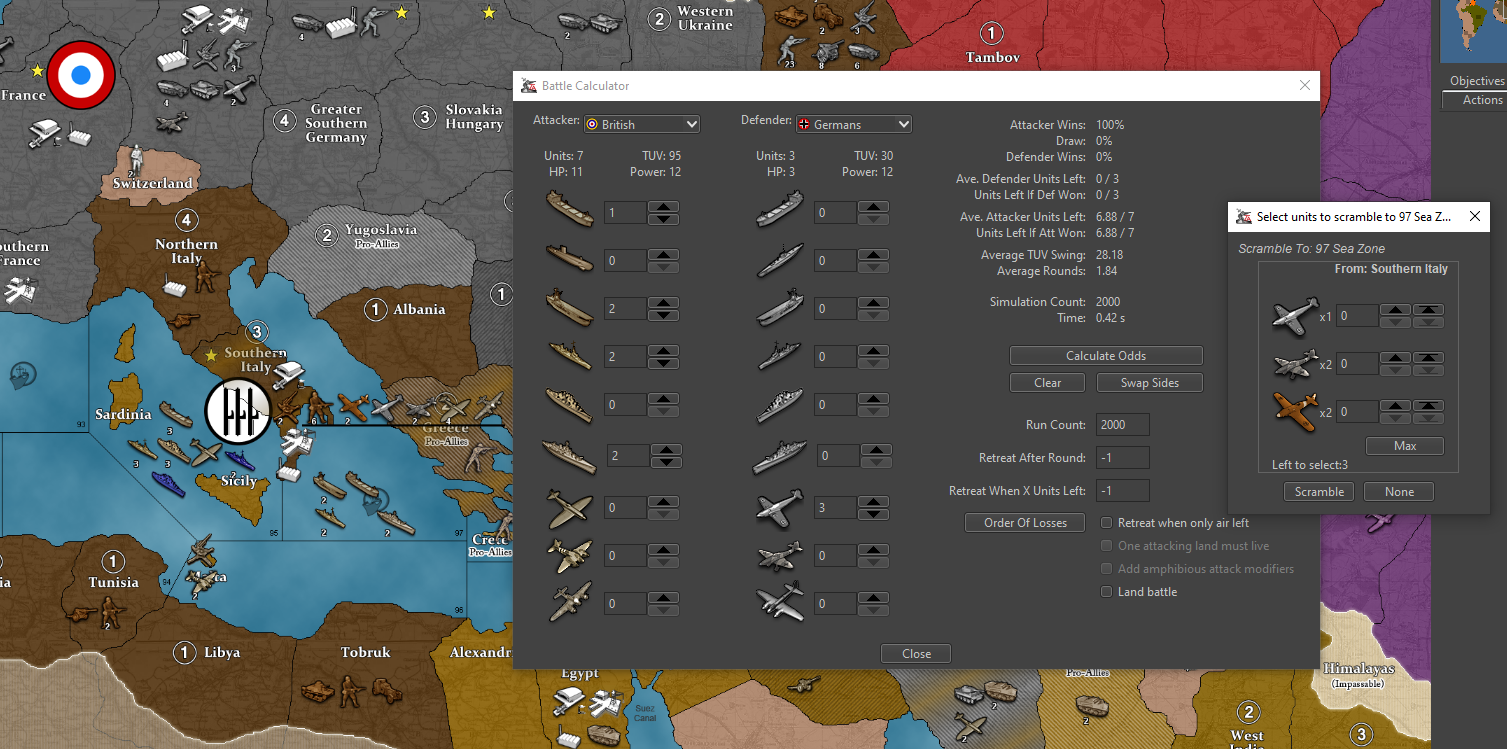Image resolution: width=1507 pixels, height=749 pixels.
Task: Click the British aircraft carrier unit icon
Action: point(569,308)
